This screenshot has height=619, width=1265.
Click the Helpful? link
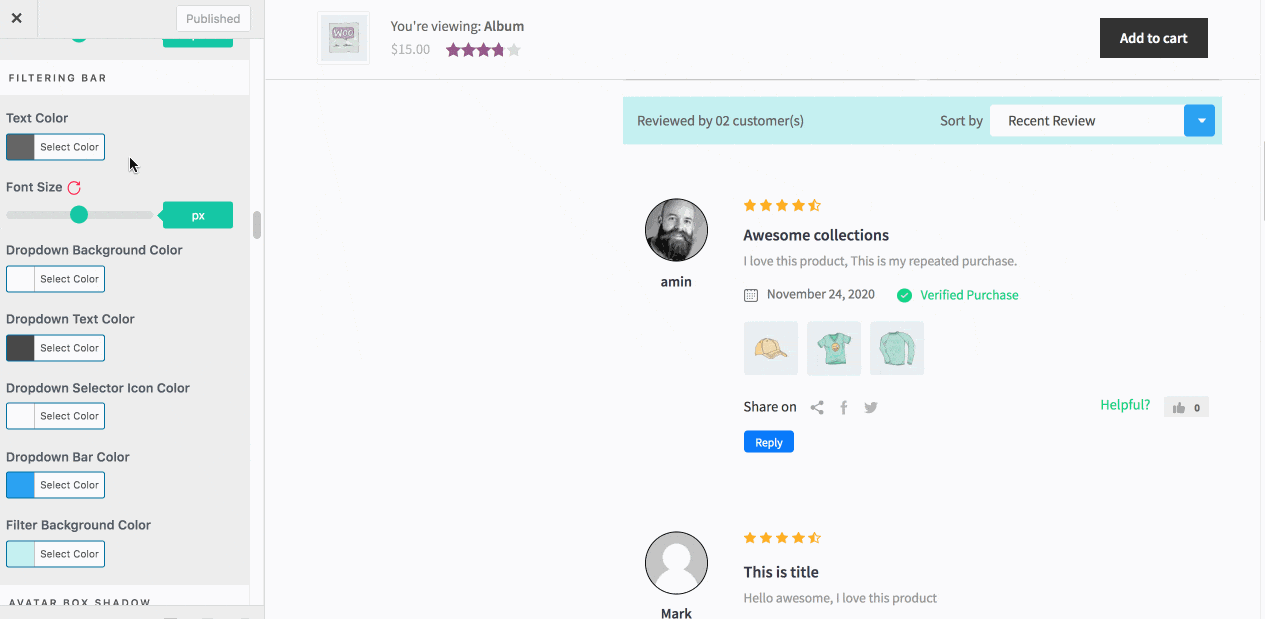tap(1125, 405)
